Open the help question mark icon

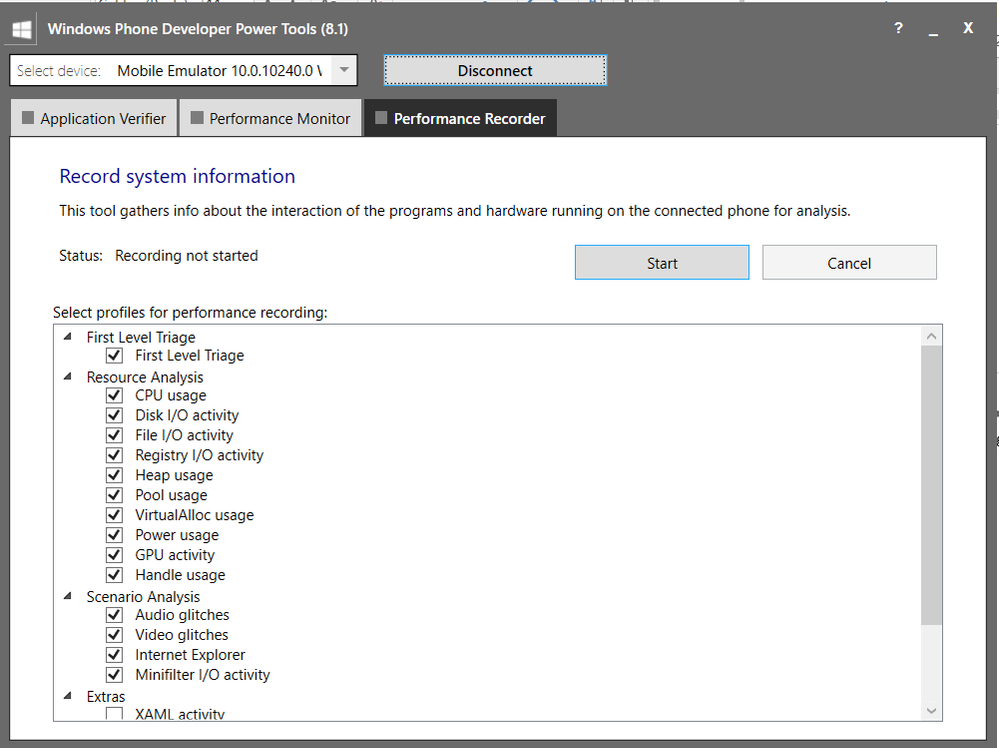tap(898, 28)
